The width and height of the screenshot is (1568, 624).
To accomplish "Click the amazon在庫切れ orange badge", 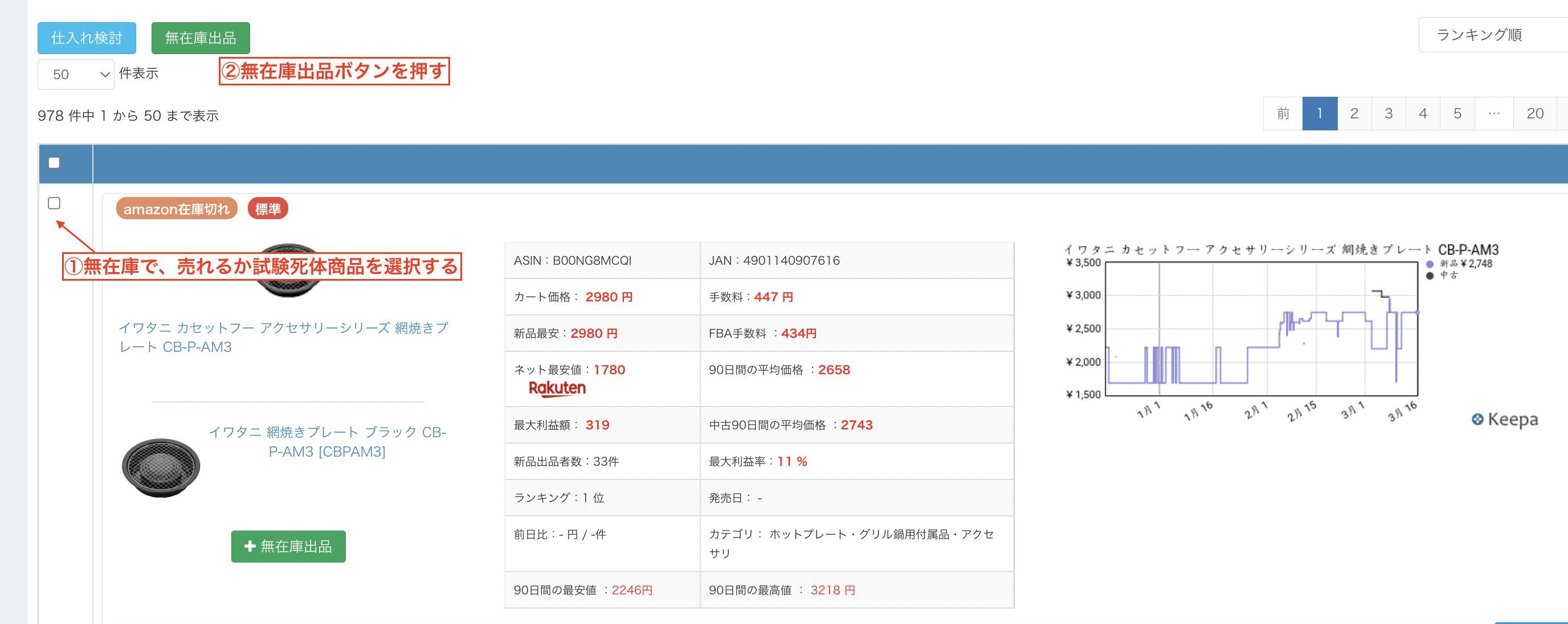I will [x=177, y=208].
